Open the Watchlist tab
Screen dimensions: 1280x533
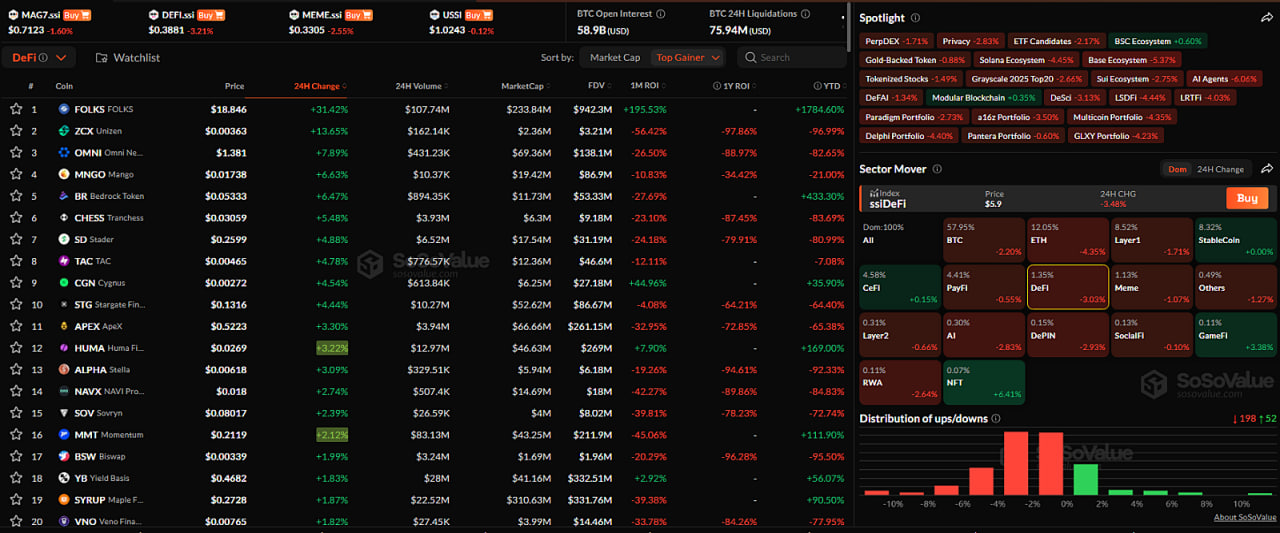coord(128,58)
